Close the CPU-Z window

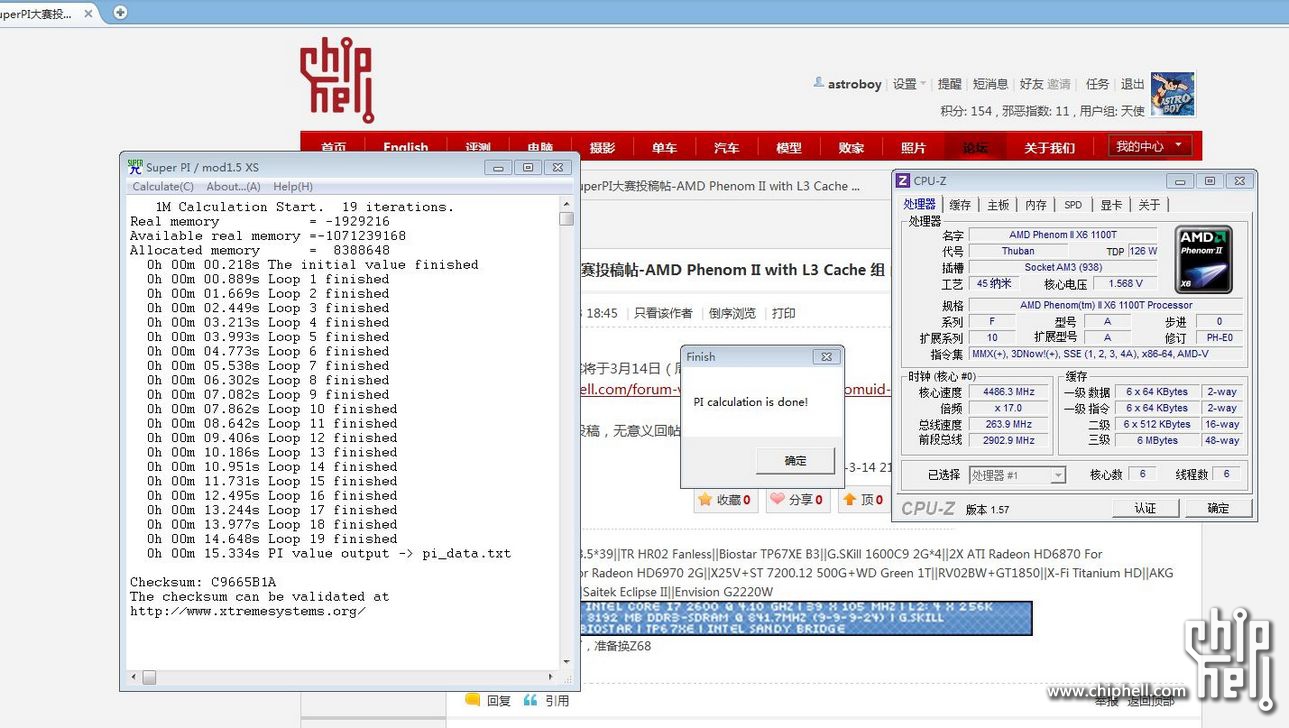tap(1239, 181)
